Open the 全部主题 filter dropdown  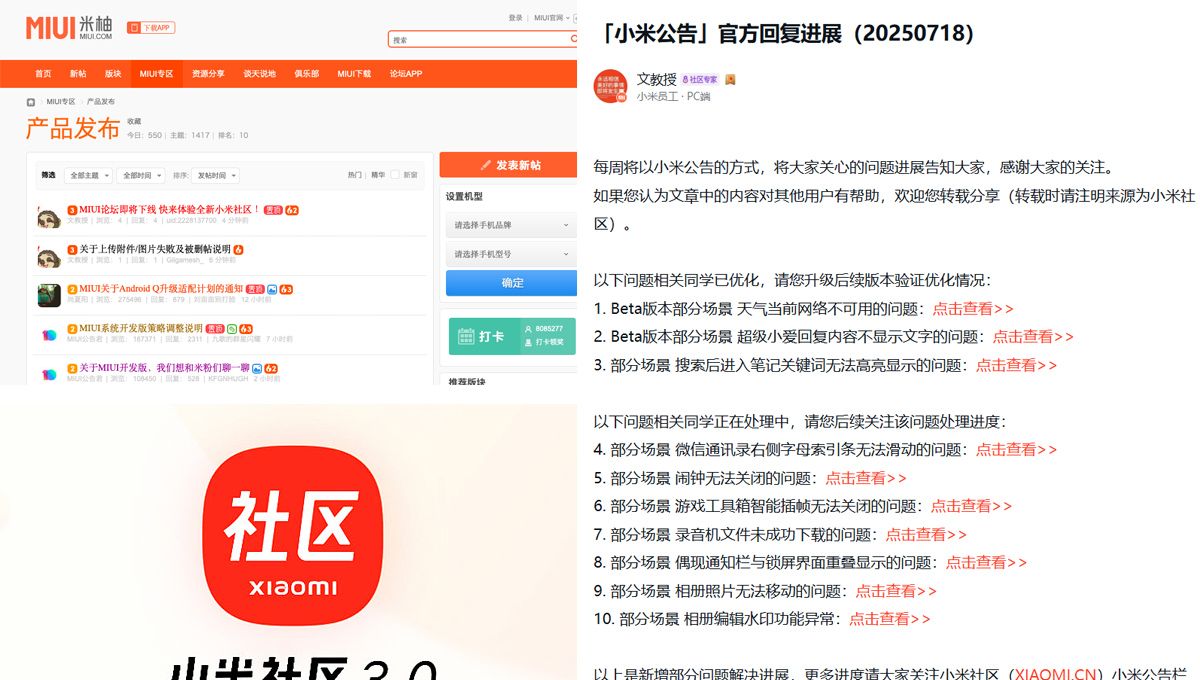(x=88, y=175)
